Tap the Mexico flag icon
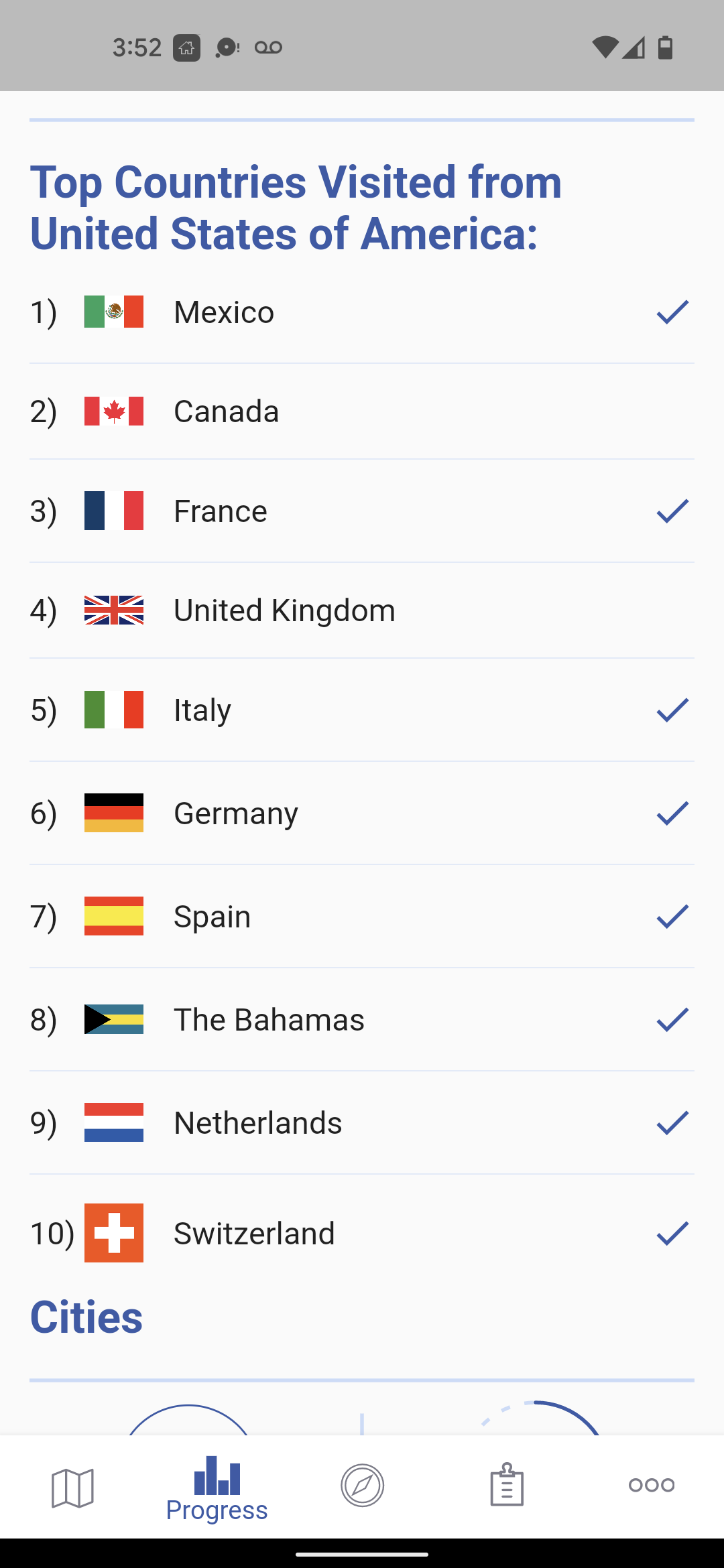The height and width of the screenshot is (1568, 724). (114, 312)
